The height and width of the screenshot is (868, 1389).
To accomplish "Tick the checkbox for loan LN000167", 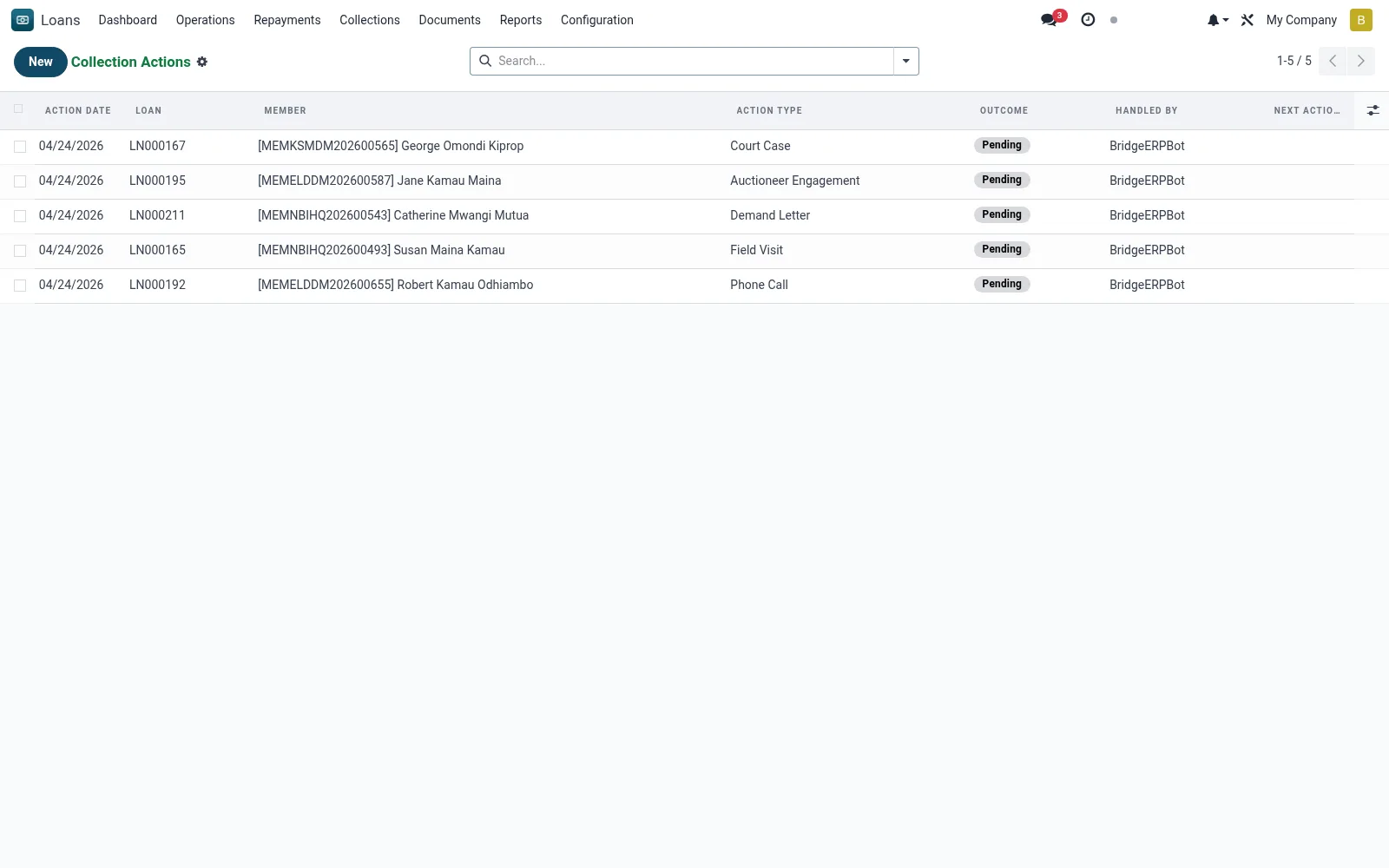I will pyautogui.click(x=20, y=147).
